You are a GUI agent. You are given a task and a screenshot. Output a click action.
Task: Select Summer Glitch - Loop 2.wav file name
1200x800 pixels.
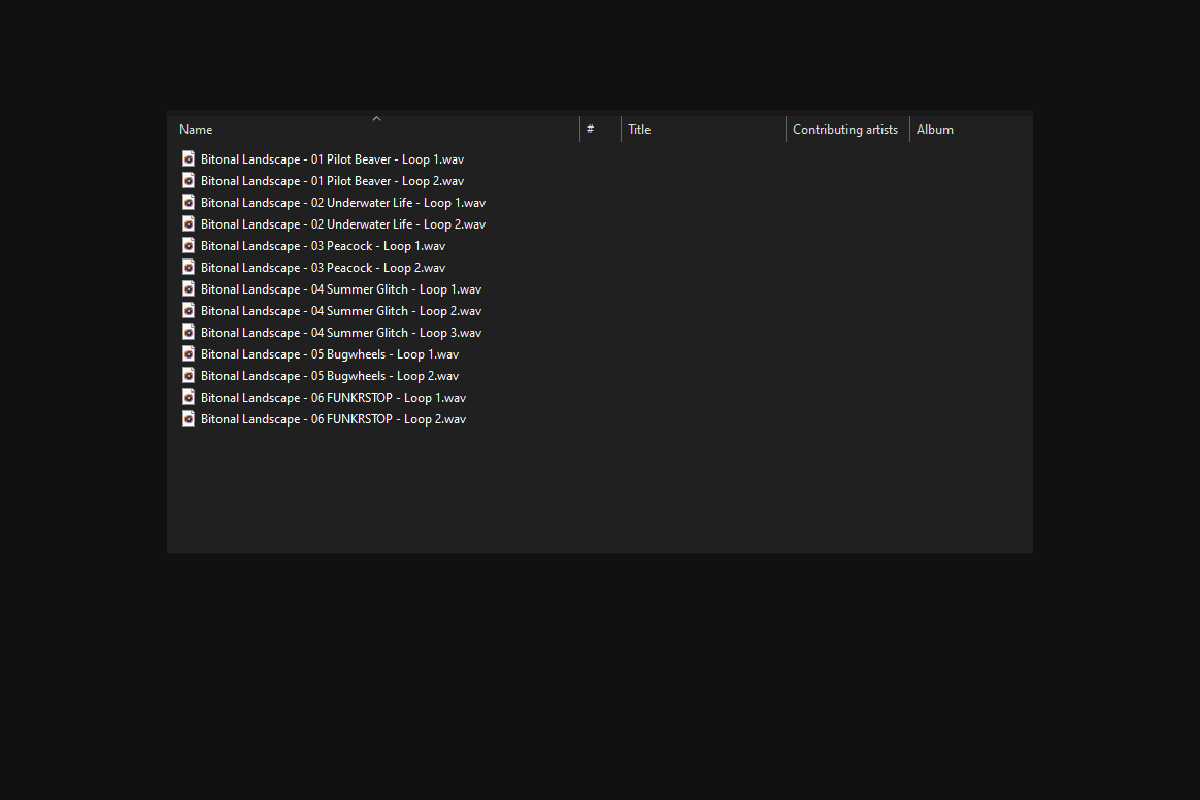coord(341,311)
